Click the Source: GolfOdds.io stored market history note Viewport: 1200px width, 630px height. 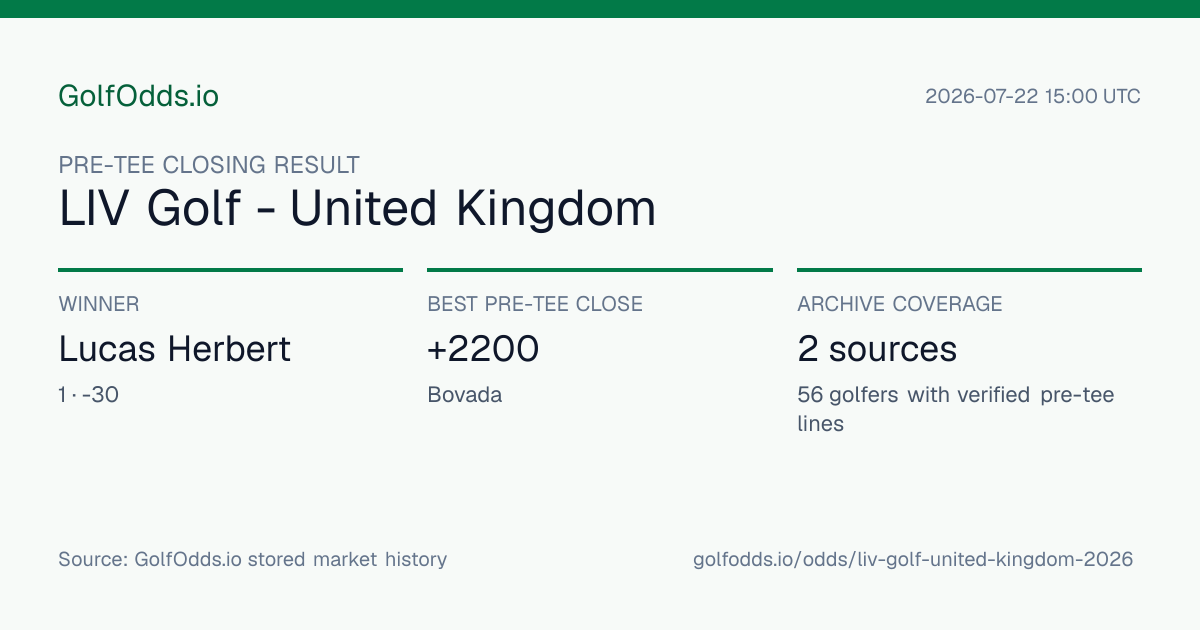(253, 559)
